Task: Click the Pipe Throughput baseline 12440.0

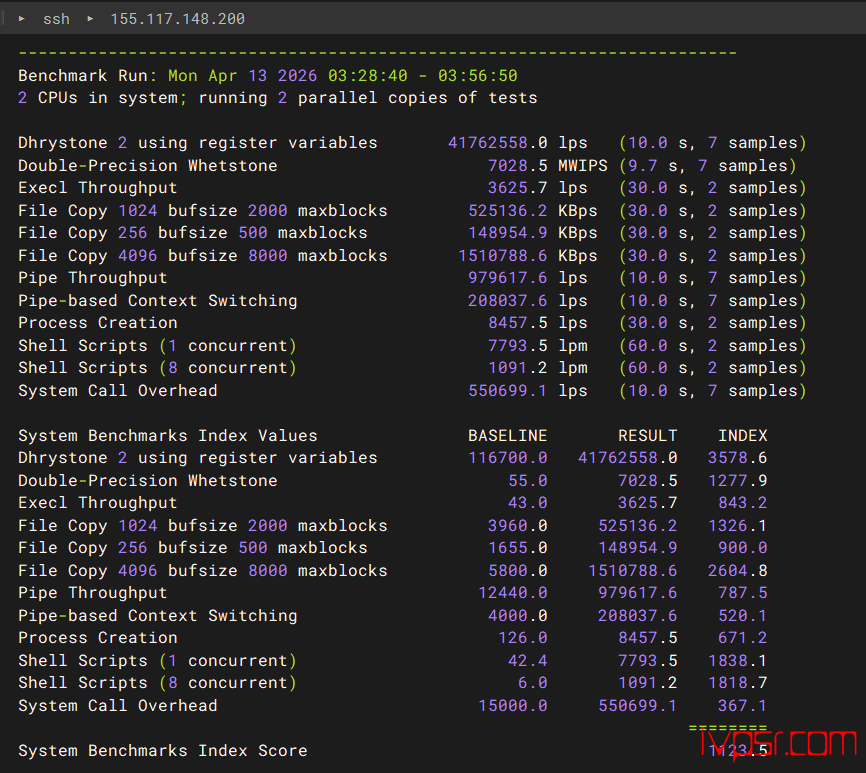Action: [513, 593]
